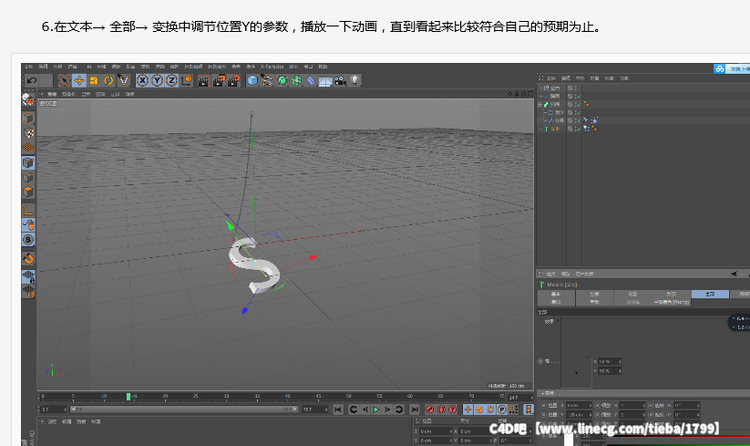Click the X-Particles menu
This screenshot has width=750, height=446.
pos(272,67)
